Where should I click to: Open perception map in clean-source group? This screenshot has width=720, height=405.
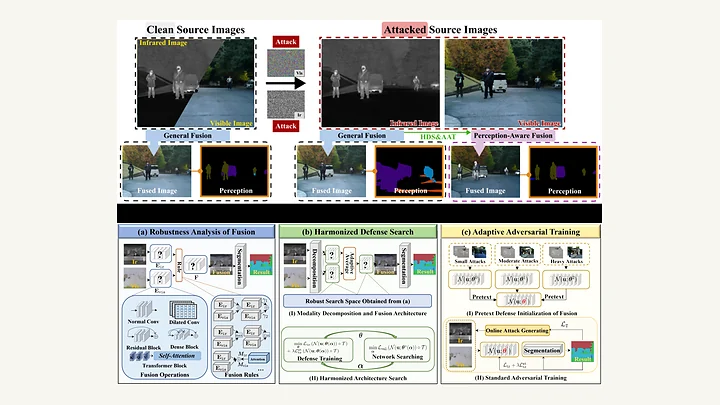click(x=235, y=171)
